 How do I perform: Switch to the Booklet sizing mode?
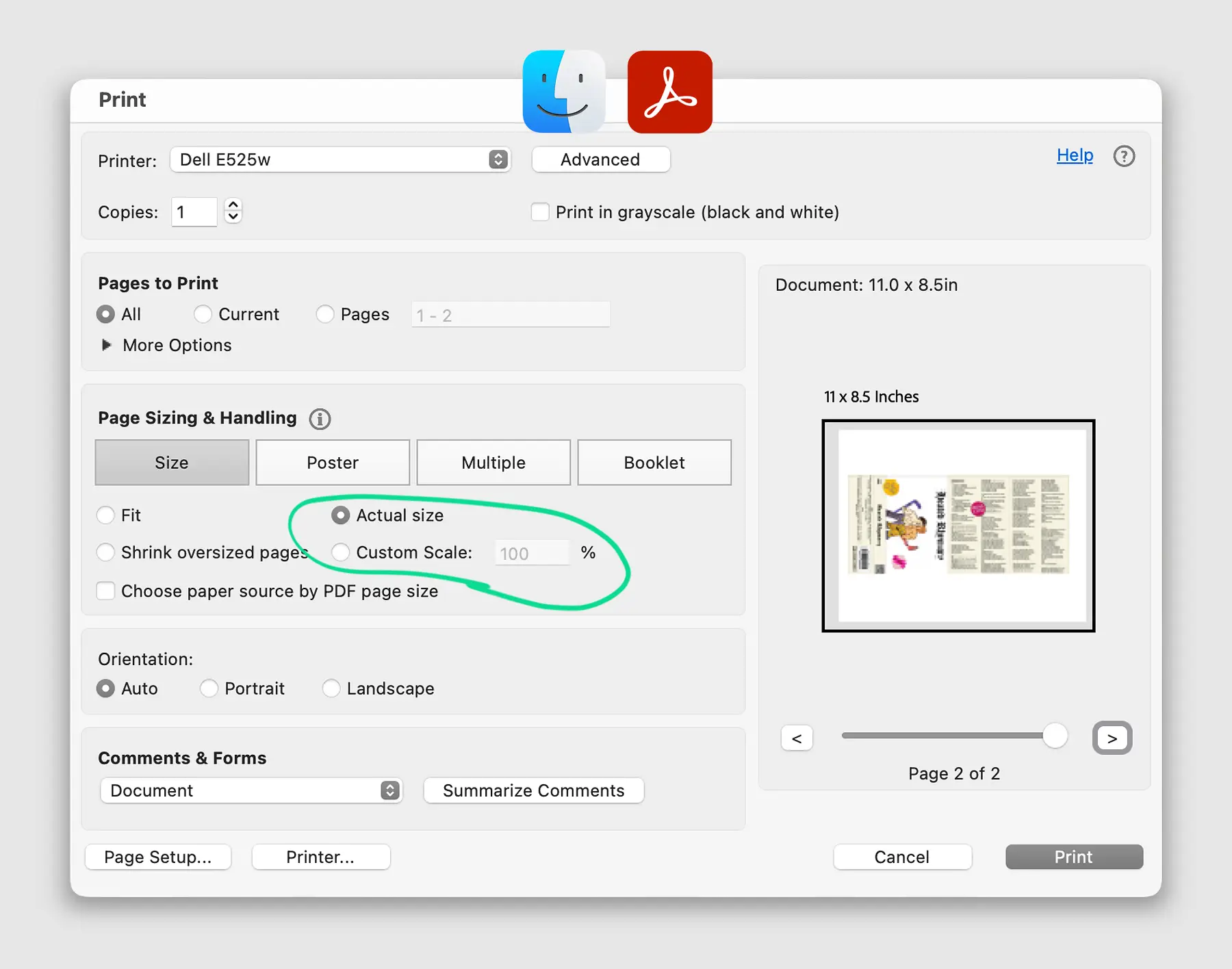[654, 462]
